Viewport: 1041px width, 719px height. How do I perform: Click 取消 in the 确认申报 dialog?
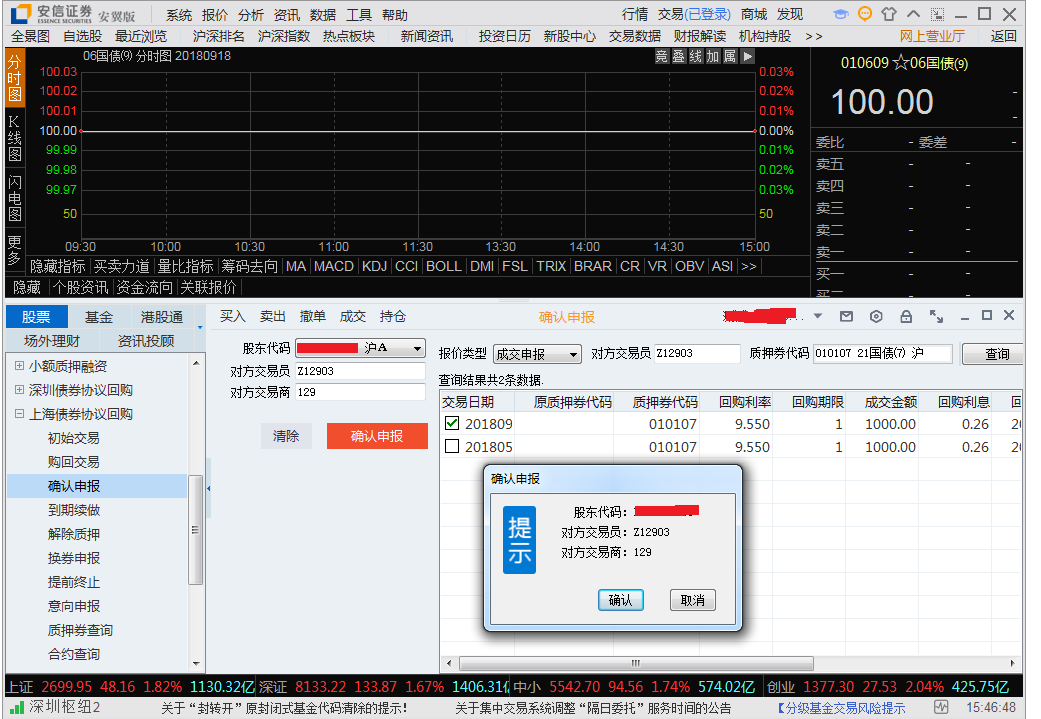point(692,600)
